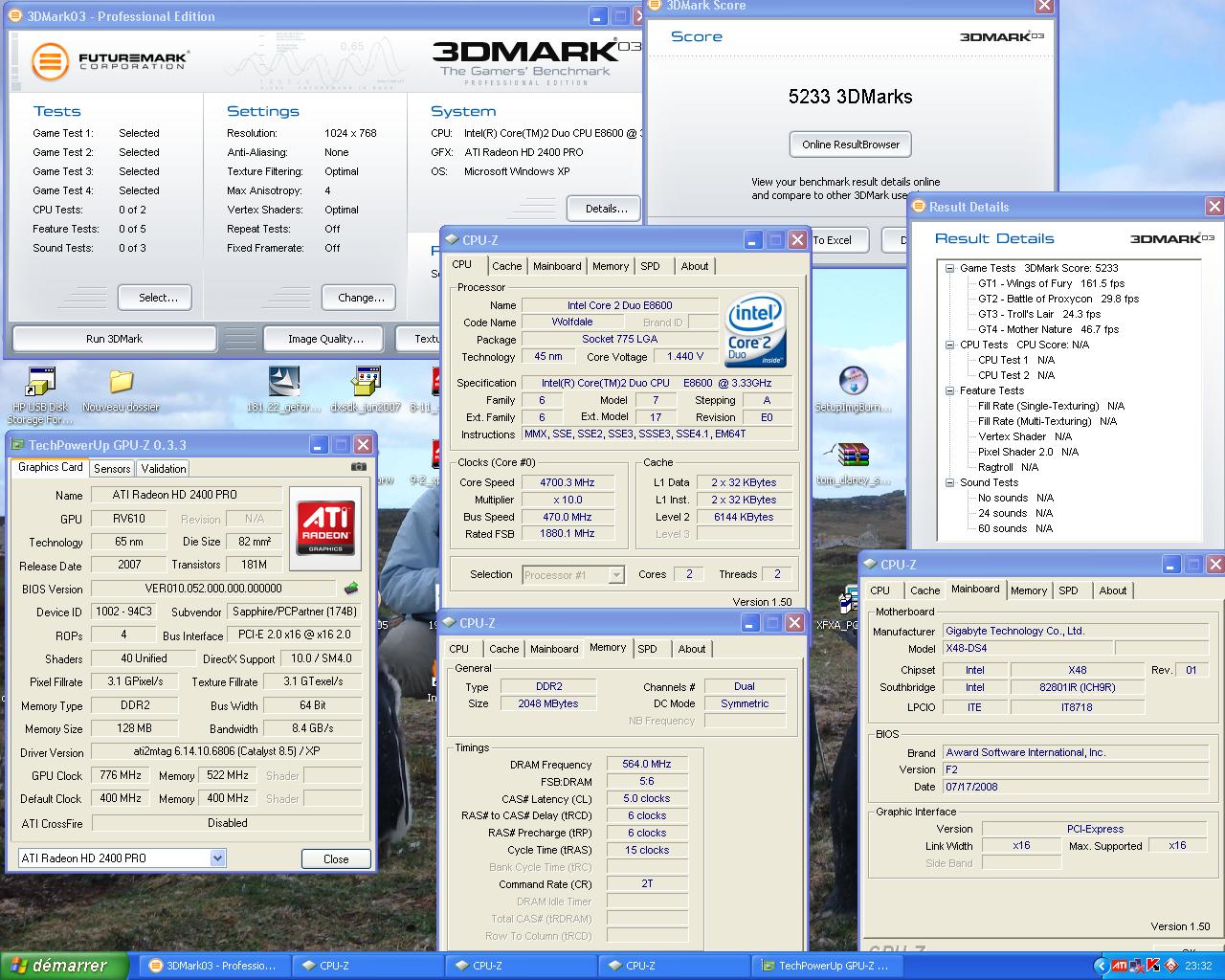Open Mainboard tab in CPU-Z CPU window
The height and width of the screenshot is (980, 1225).
(x=557, y=266)
